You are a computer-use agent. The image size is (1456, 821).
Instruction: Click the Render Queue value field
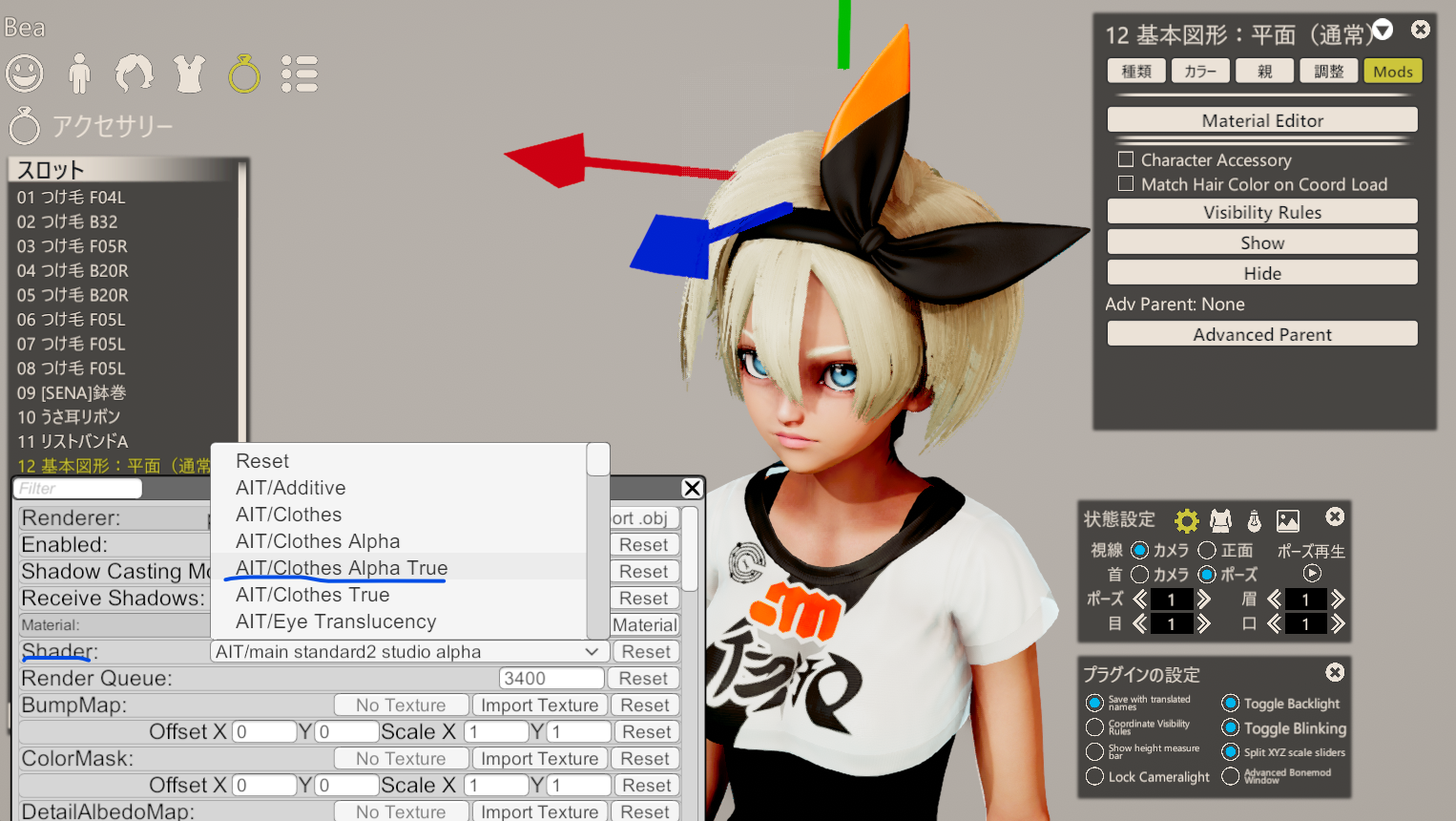click(x=551, y=679)
